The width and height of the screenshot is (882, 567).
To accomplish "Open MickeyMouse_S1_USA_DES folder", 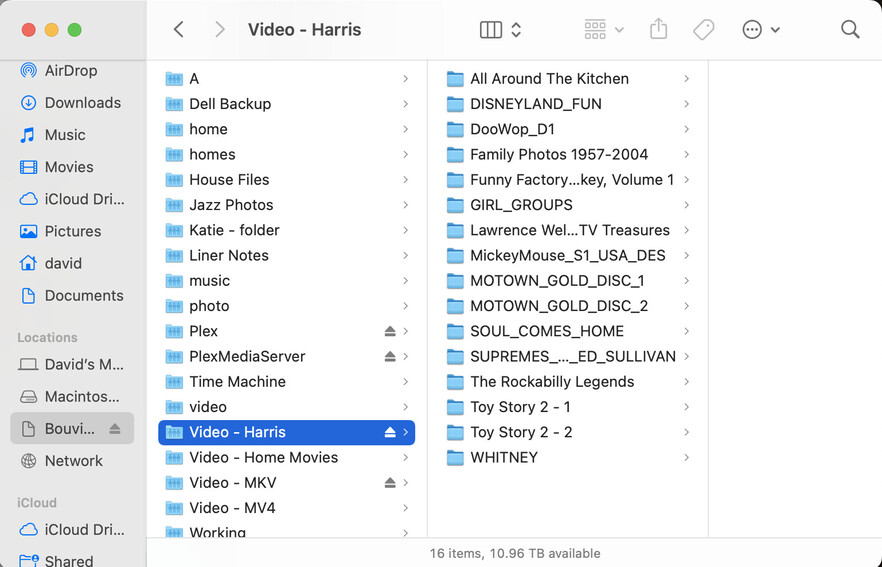I will click(x=568, y=255).
